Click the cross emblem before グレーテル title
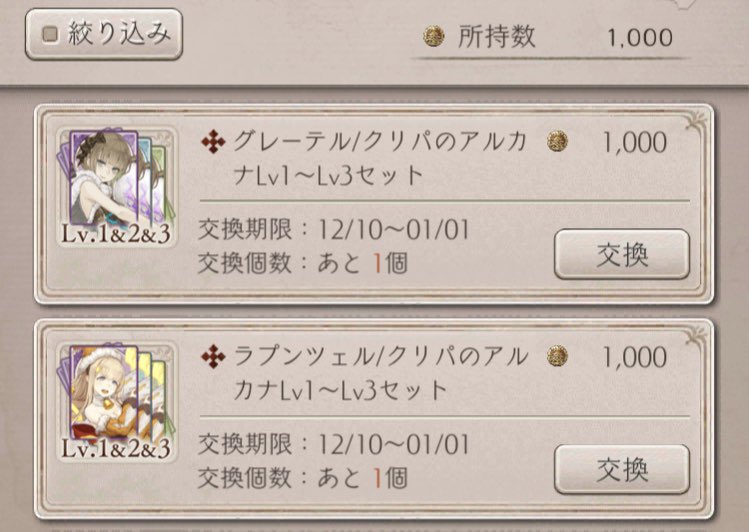Viewport: 749px width, 532px height. [x=212, y=143]
